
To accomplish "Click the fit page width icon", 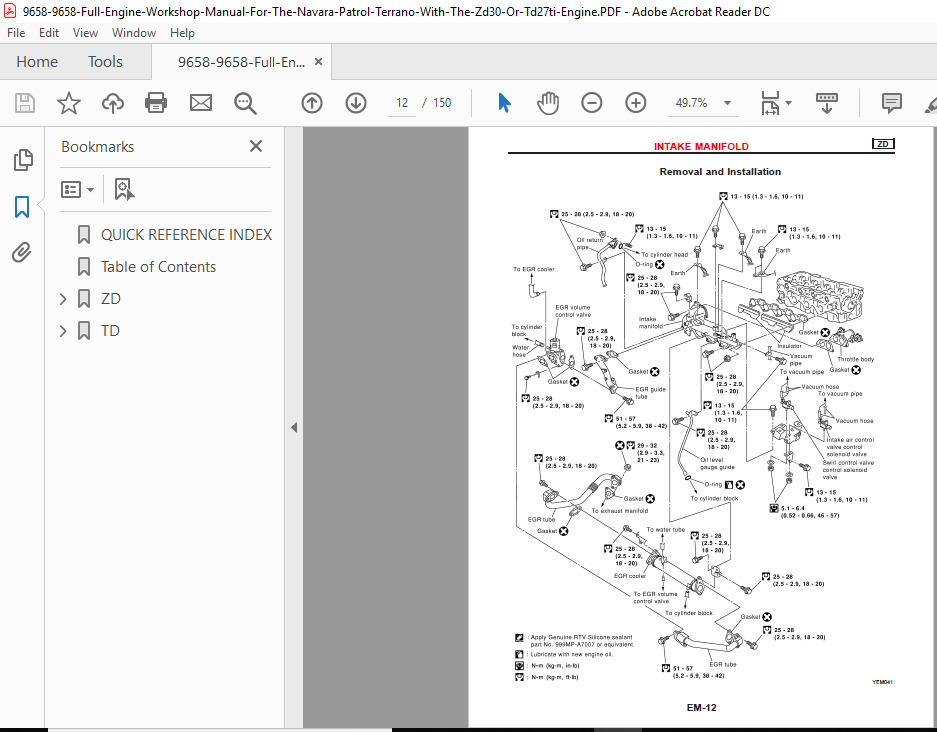I will 770,103.
